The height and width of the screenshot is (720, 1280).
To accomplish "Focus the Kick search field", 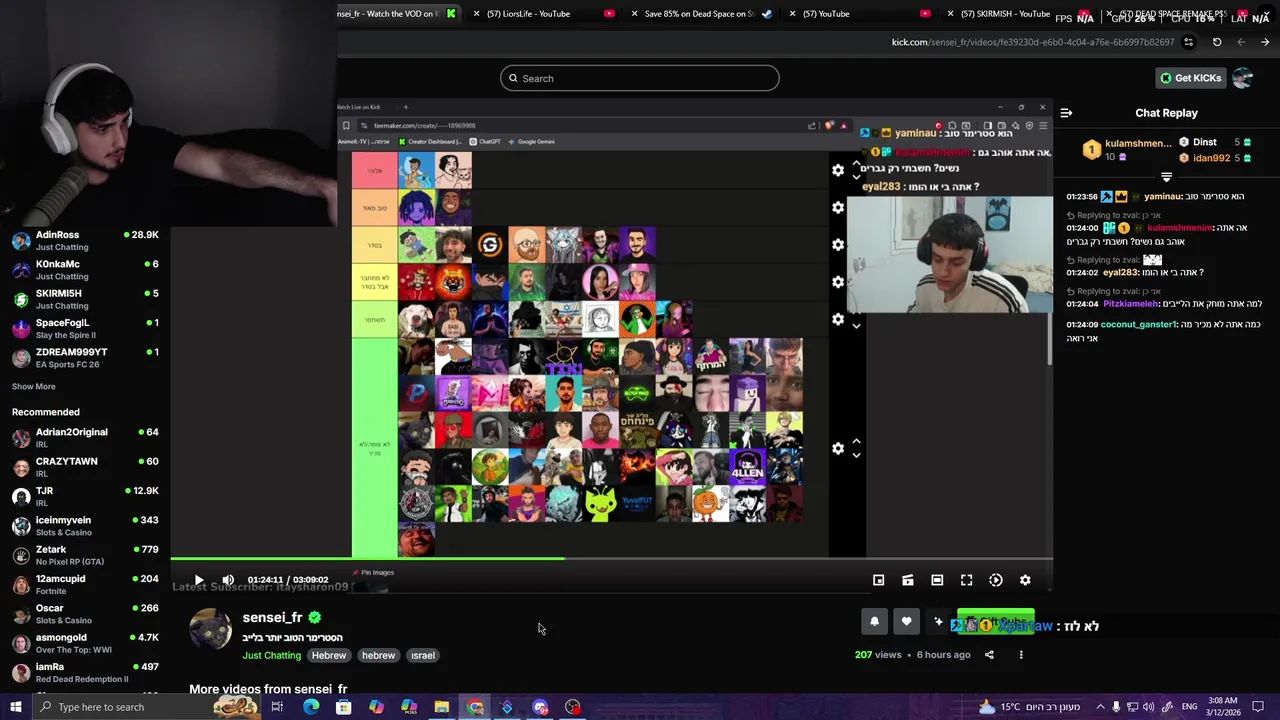I will click(x=640, y=78).
